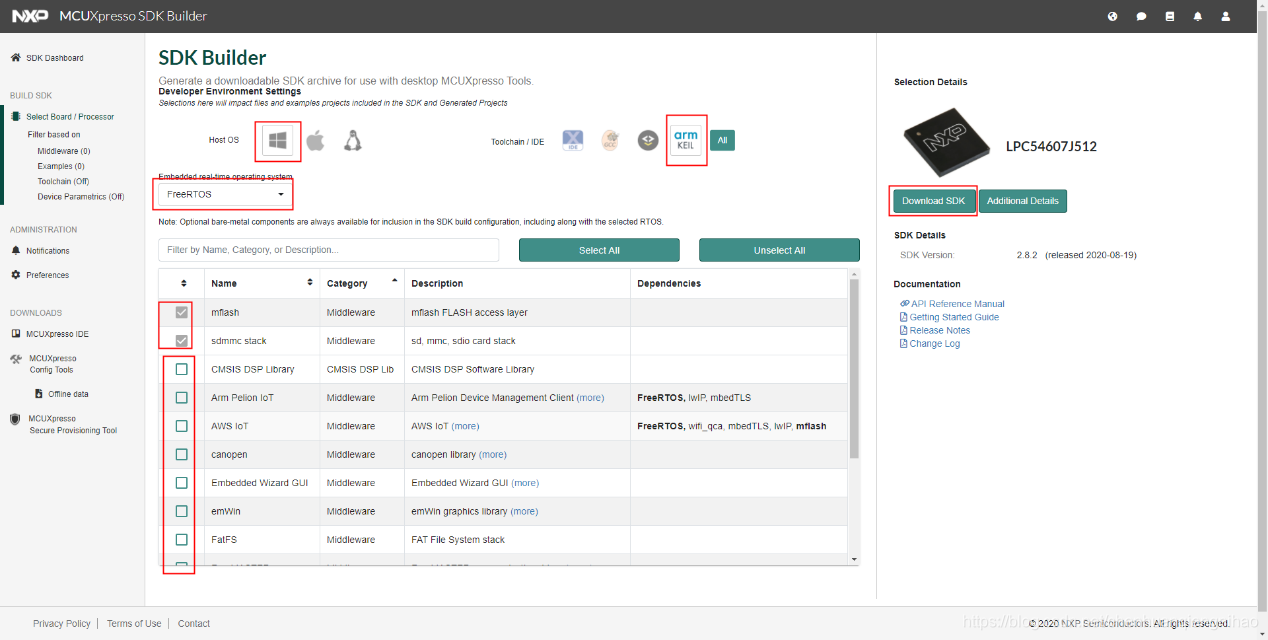
Task: Click the Additional Details button
Action: (1022, 201)
